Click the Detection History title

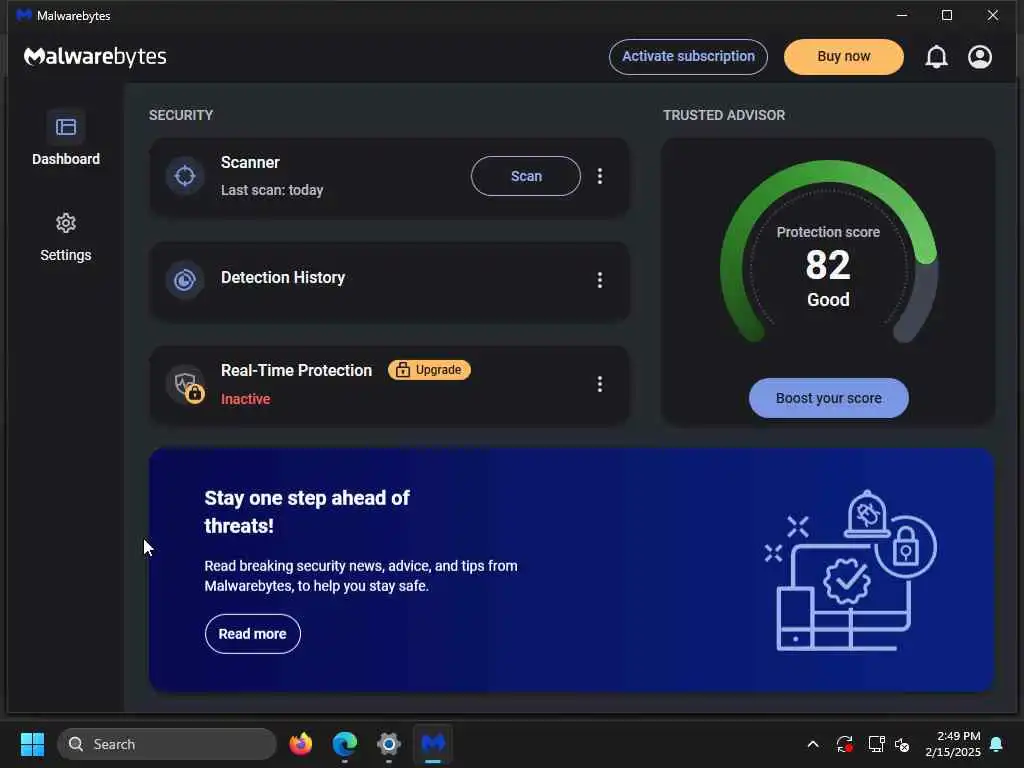[283, 278]
